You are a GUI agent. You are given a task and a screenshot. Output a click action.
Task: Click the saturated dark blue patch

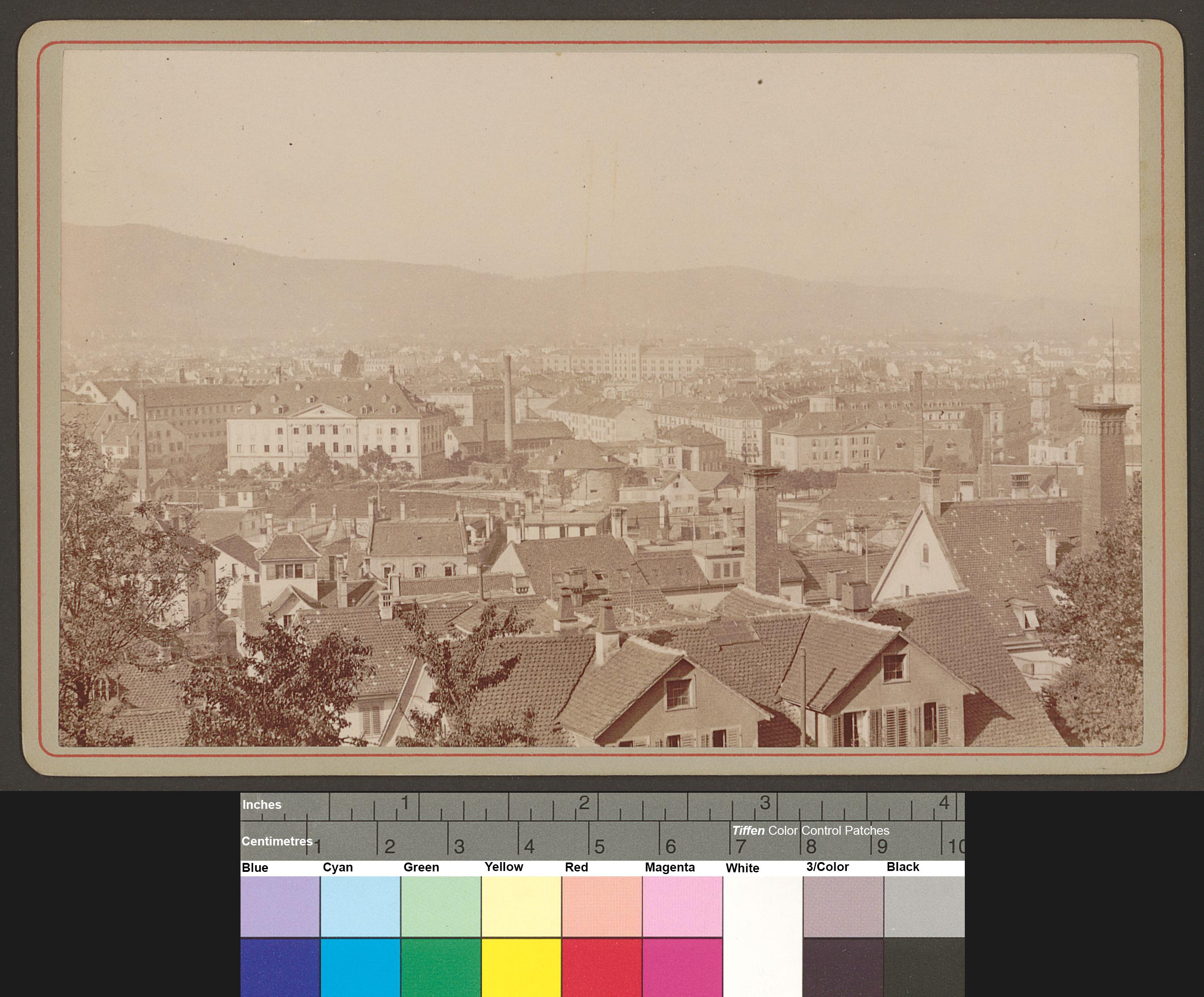pos(280,967)
